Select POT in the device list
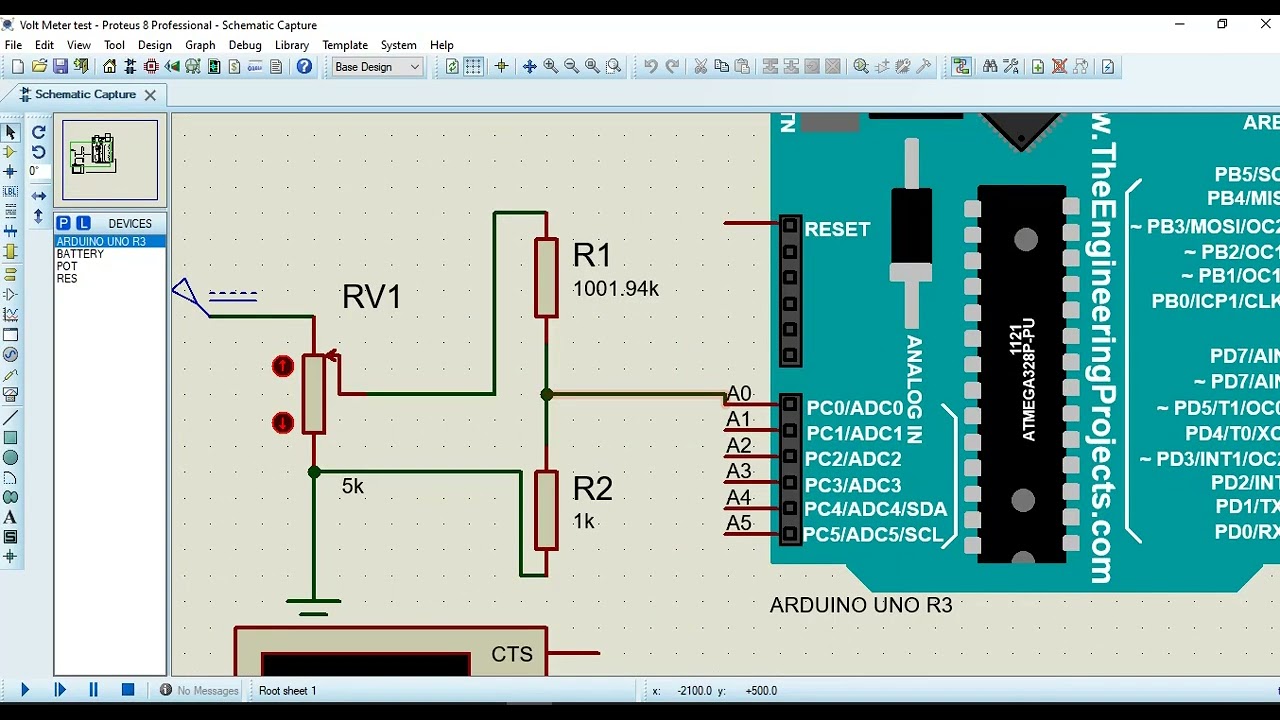This screenshot has width=1280, height=720. pyautogui.click(x=110, y=266)
